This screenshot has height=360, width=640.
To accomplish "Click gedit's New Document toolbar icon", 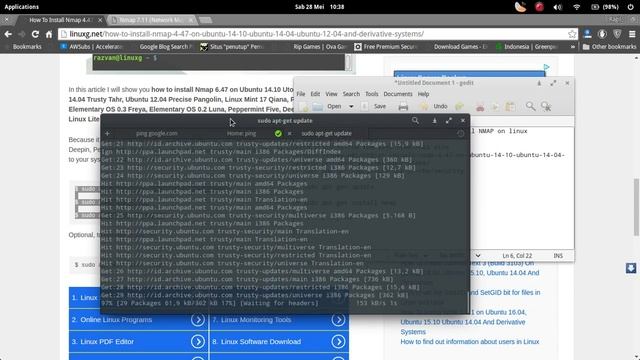I will [304, 107].
